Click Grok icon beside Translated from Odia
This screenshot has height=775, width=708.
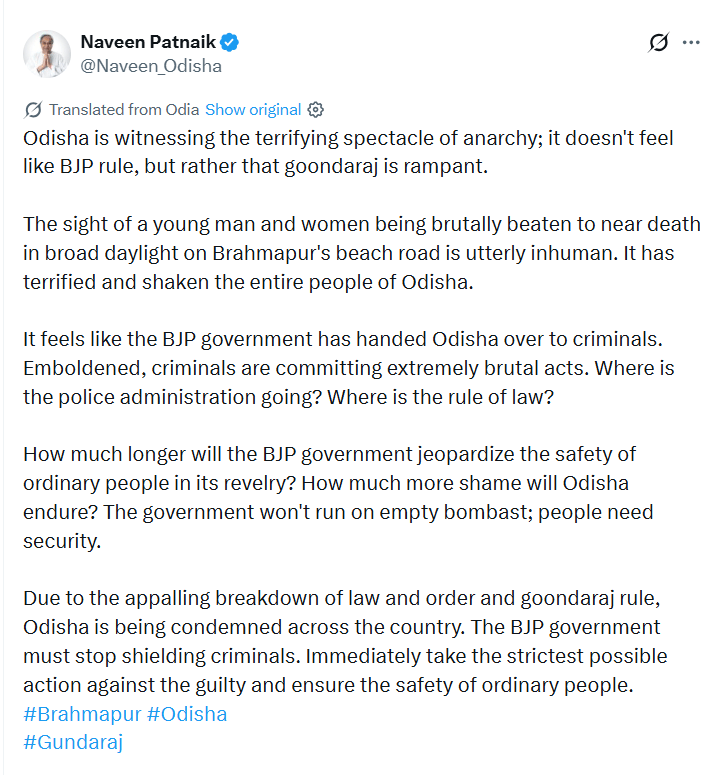(33, 110)
